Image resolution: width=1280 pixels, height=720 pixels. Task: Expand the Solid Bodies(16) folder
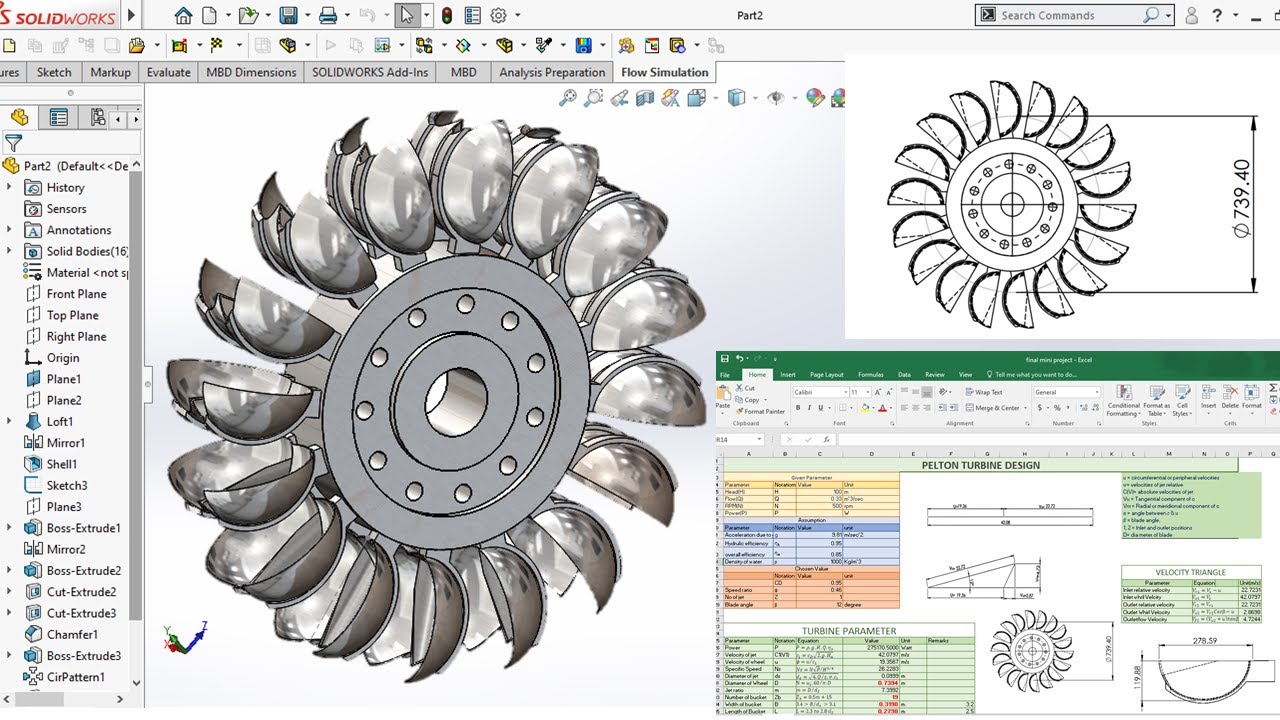point(9,251)
